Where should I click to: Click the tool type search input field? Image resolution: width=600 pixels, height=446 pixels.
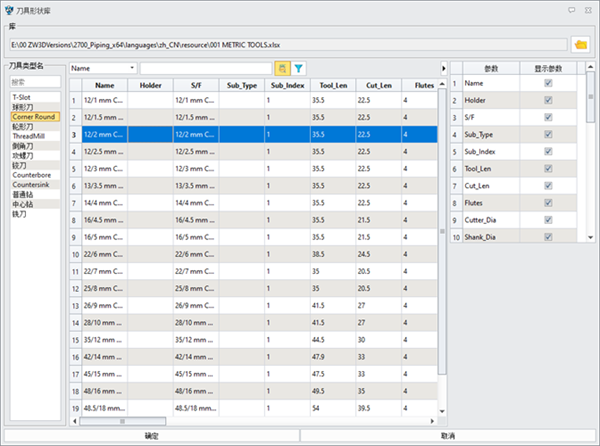point(35,82)
